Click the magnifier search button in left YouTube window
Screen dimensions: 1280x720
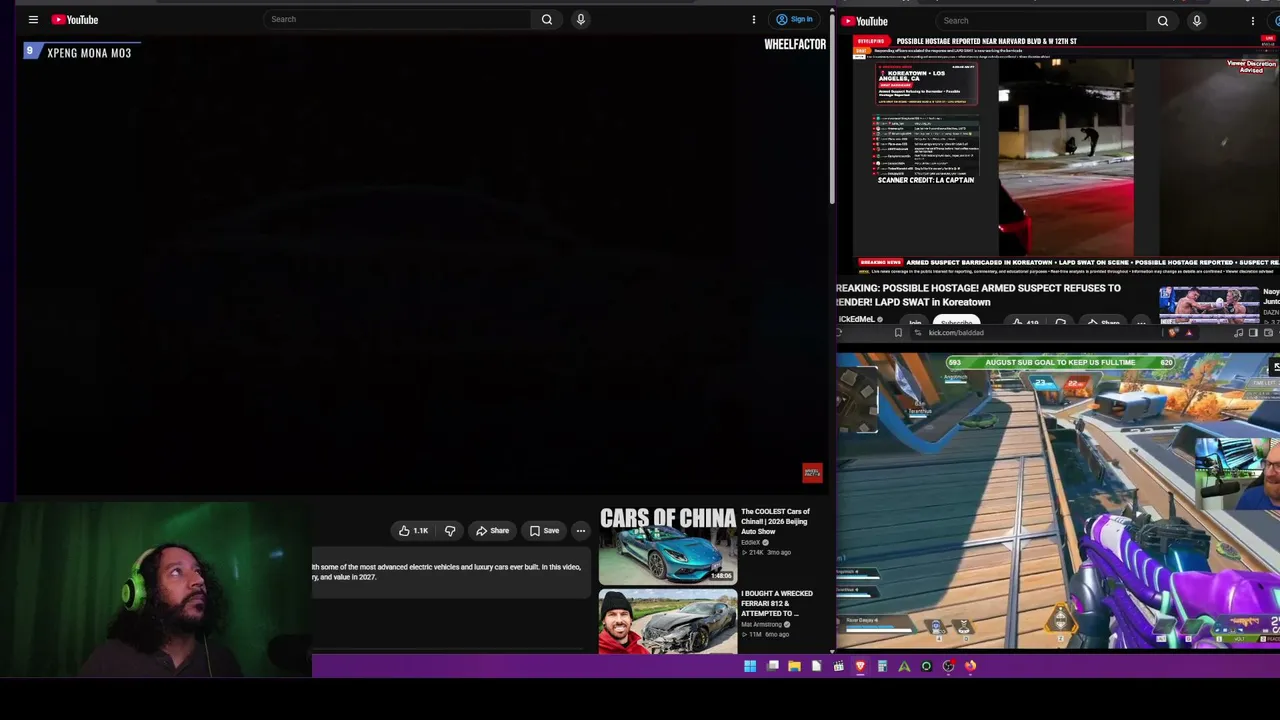pyautogui.click(x=547, y=19)
